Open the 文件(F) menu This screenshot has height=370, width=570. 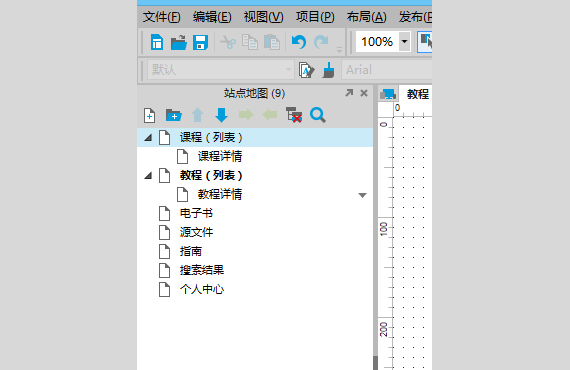pos(161,17)
